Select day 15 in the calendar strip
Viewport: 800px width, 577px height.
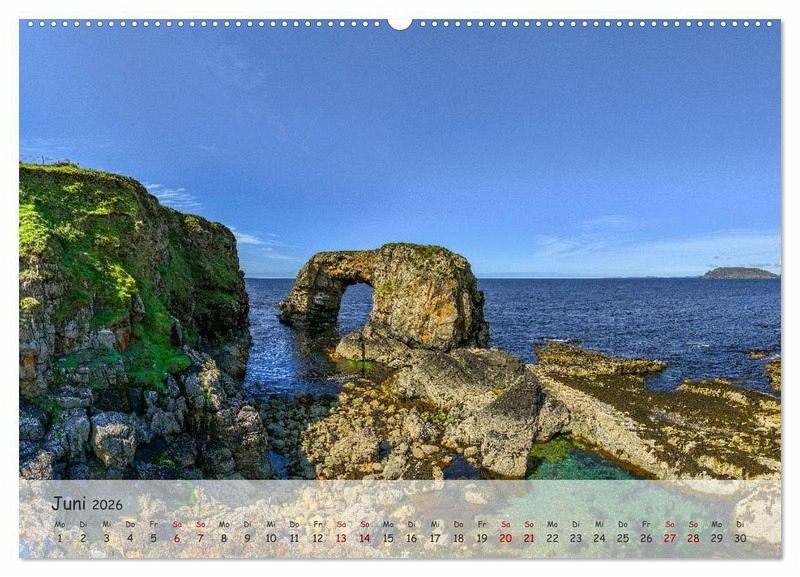[x=388, y=538]
